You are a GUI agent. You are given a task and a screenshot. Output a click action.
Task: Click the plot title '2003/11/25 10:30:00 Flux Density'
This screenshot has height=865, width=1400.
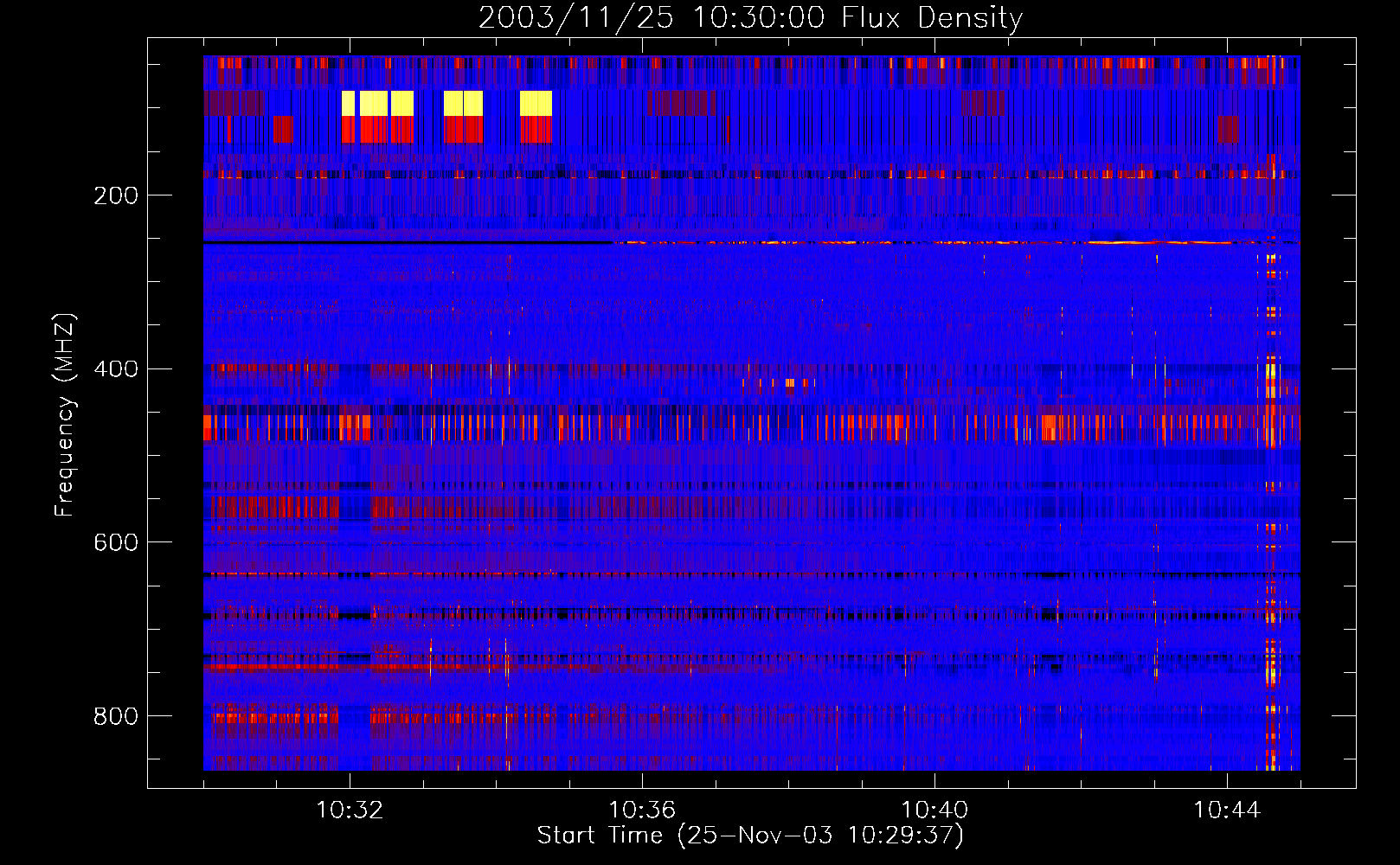click(750, 17)
